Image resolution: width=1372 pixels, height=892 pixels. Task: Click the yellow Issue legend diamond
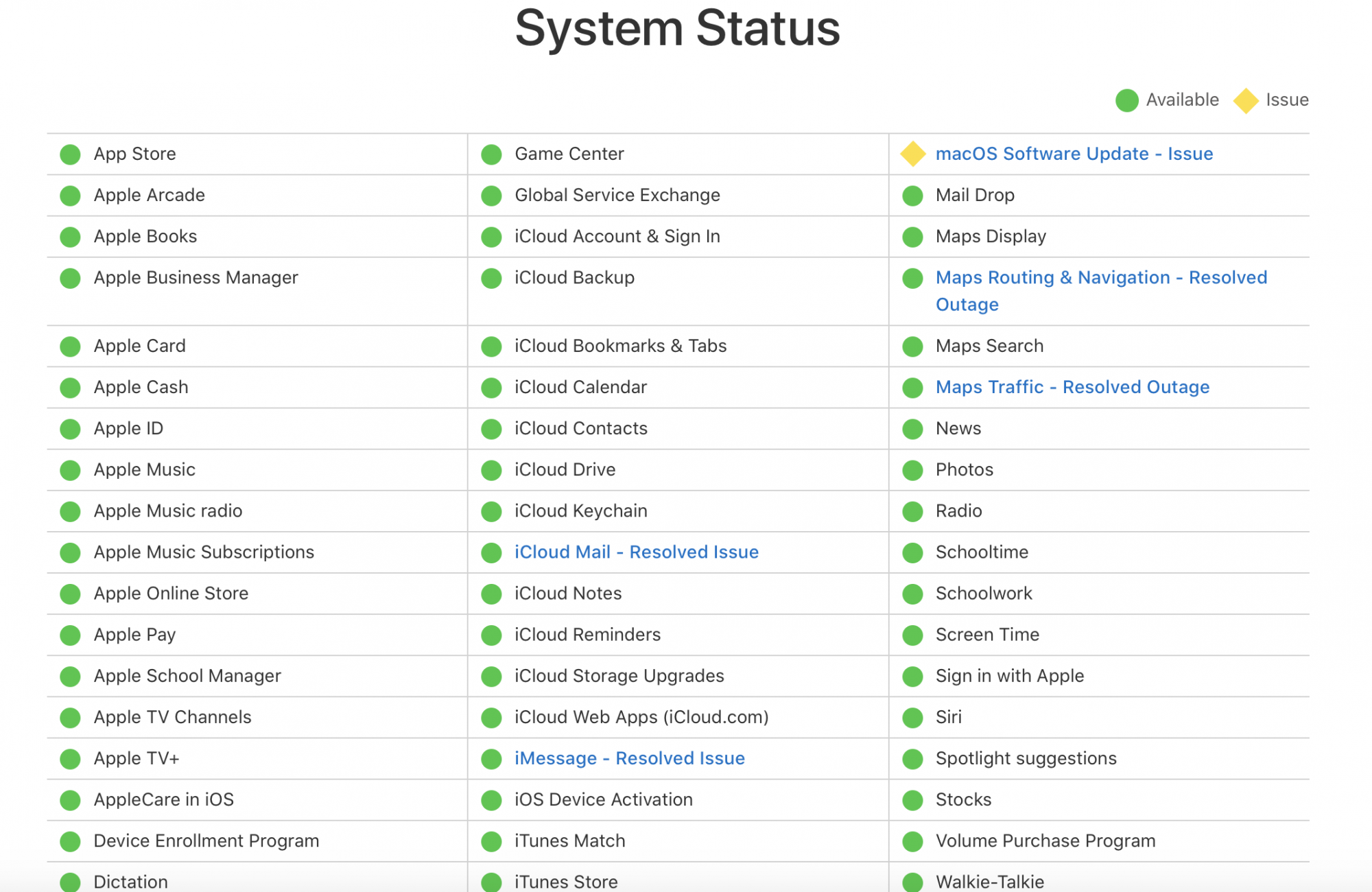click(1246, 100)
